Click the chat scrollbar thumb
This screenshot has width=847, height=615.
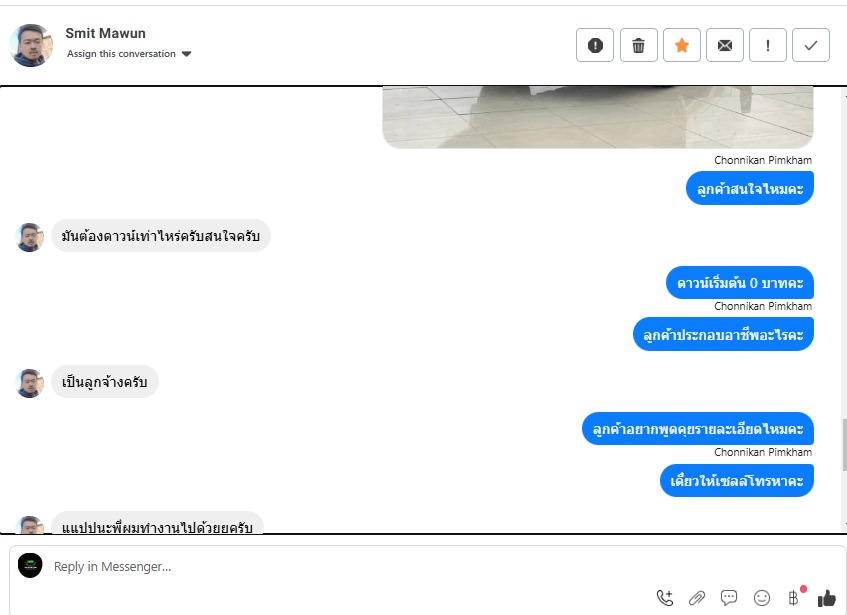coord(845,444)
